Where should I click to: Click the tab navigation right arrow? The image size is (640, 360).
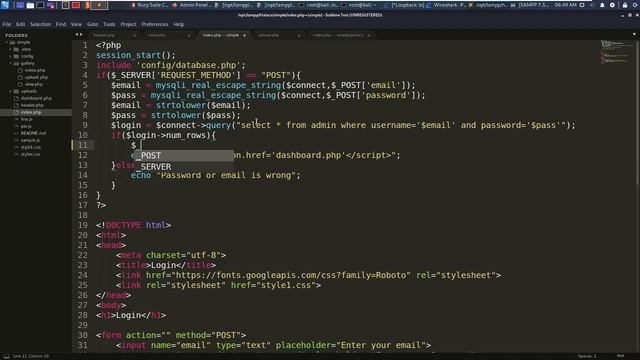[81, 35]
